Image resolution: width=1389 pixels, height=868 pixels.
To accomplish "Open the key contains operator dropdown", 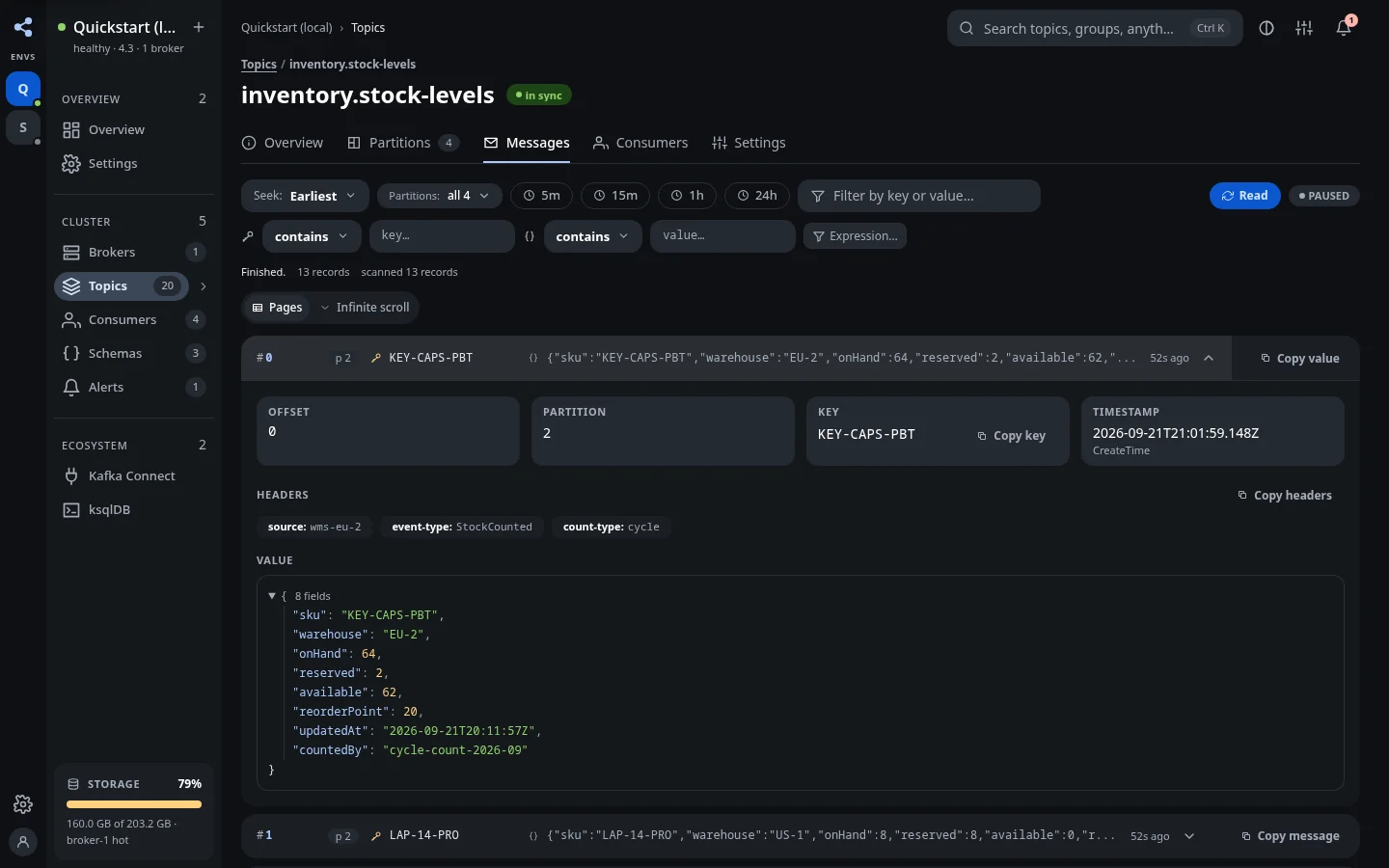I will click(x=312, y=236).
